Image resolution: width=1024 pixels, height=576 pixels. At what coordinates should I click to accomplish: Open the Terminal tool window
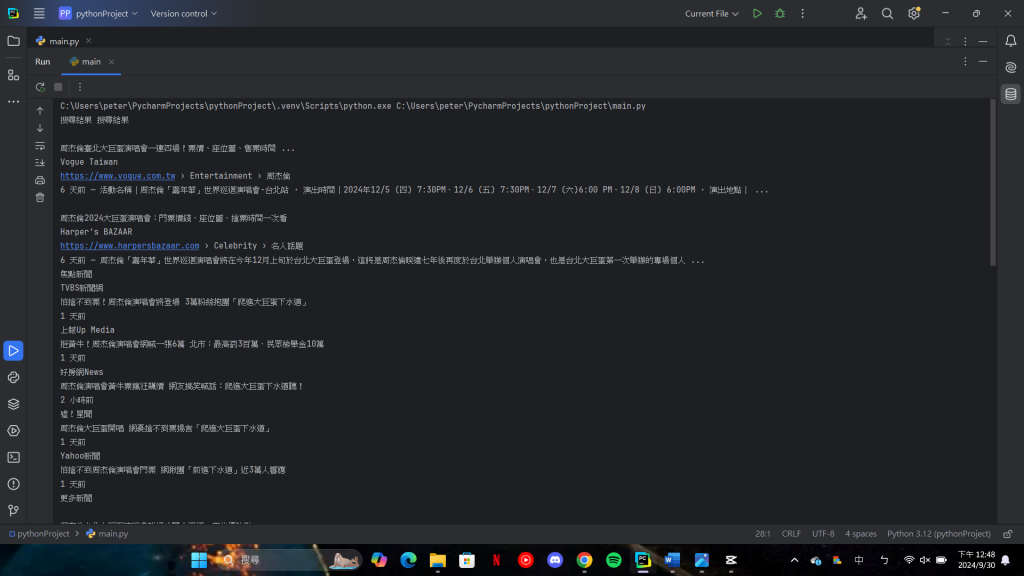tap(13, 457)
